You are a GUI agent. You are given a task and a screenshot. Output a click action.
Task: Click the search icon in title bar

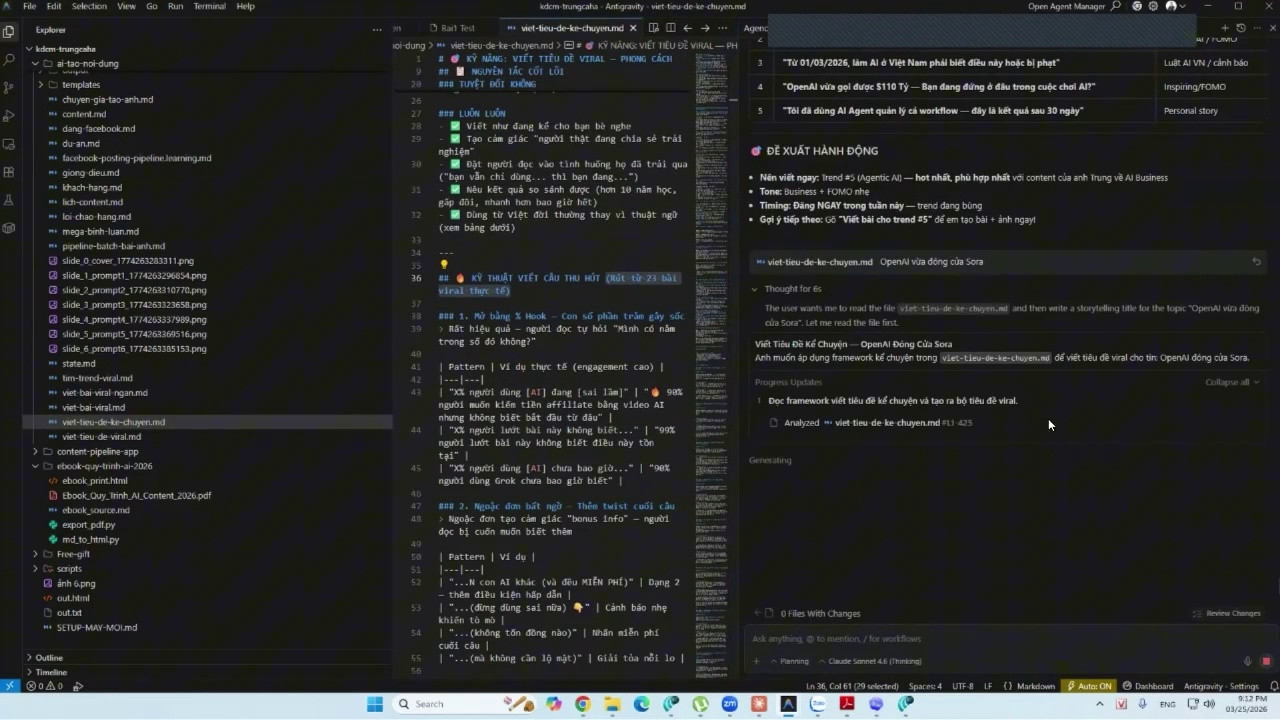(x=1116, y=6)
